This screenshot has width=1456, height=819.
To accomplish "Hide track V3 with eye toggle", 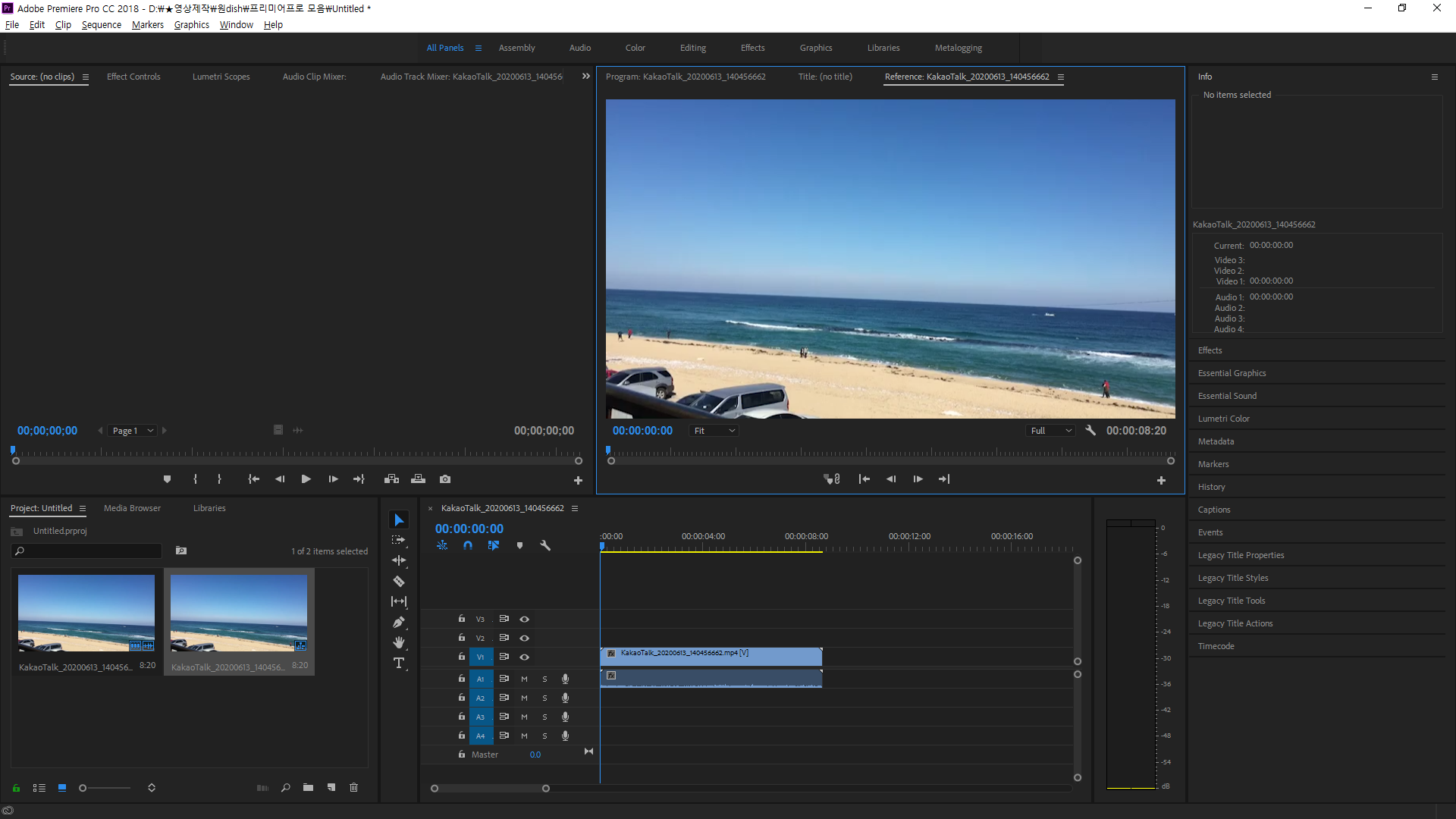I will click(524, 620).
